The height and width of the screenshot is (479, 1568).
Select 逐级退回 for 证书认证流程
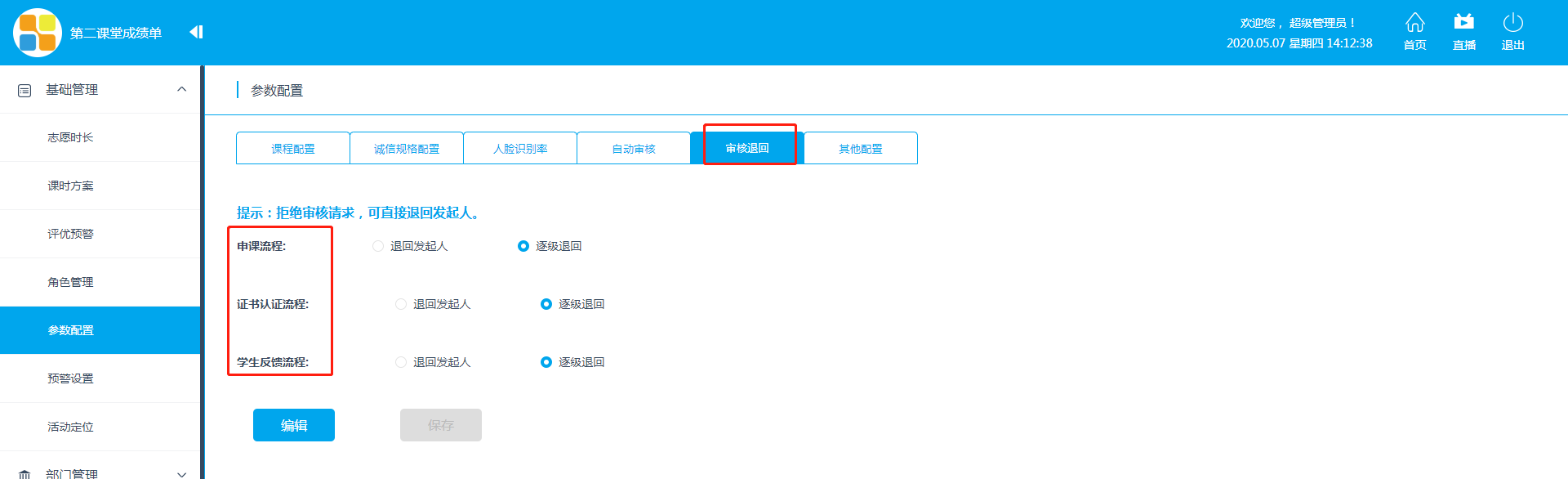pyautogui.click(x=546, y=304)
